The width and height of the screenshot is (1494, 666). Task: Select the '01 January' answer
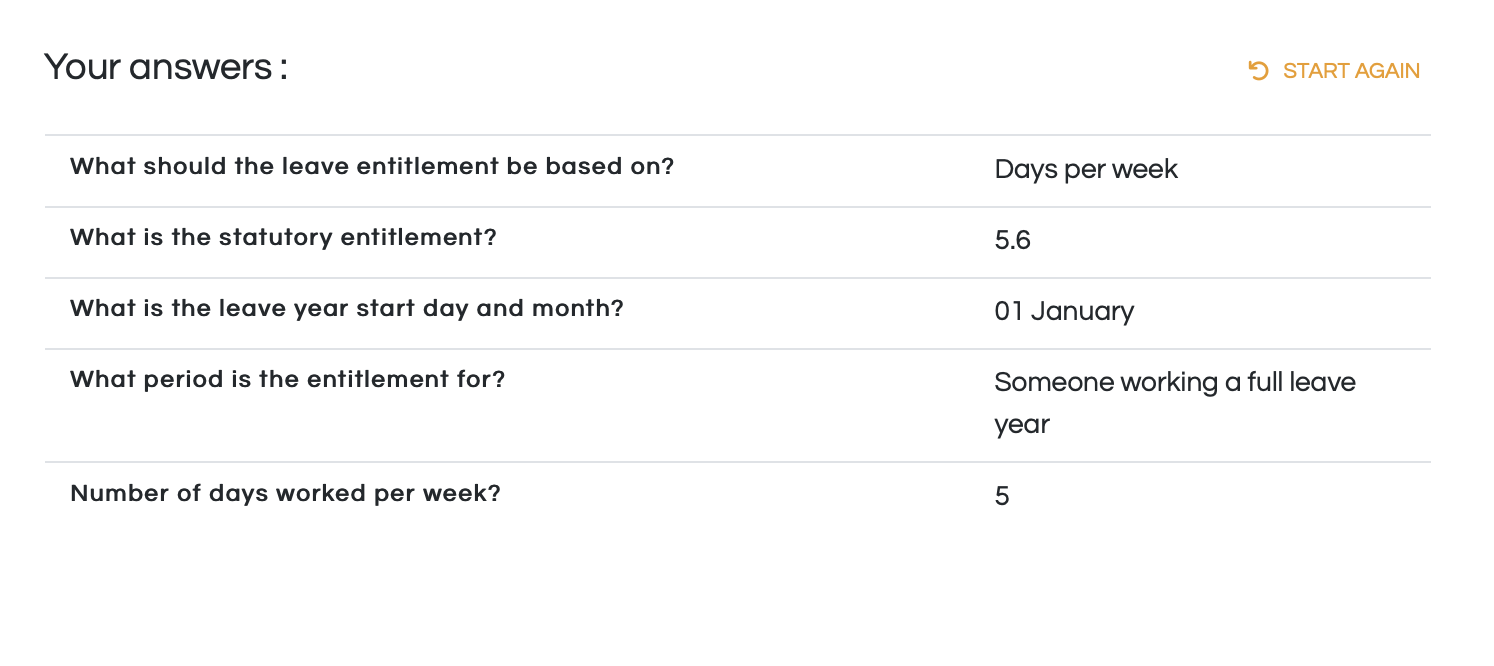click(1064, 312)
